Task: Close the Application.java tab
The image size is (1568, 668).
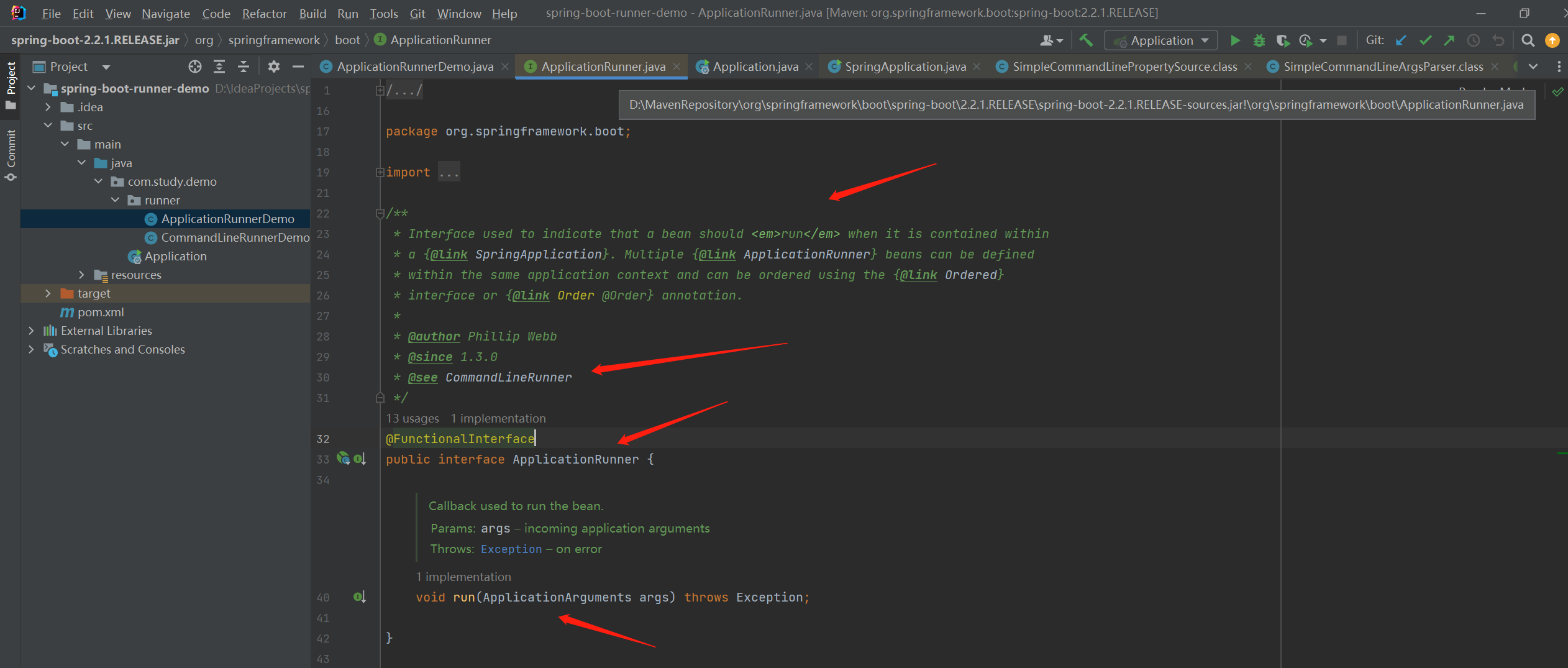Action: 809,66
